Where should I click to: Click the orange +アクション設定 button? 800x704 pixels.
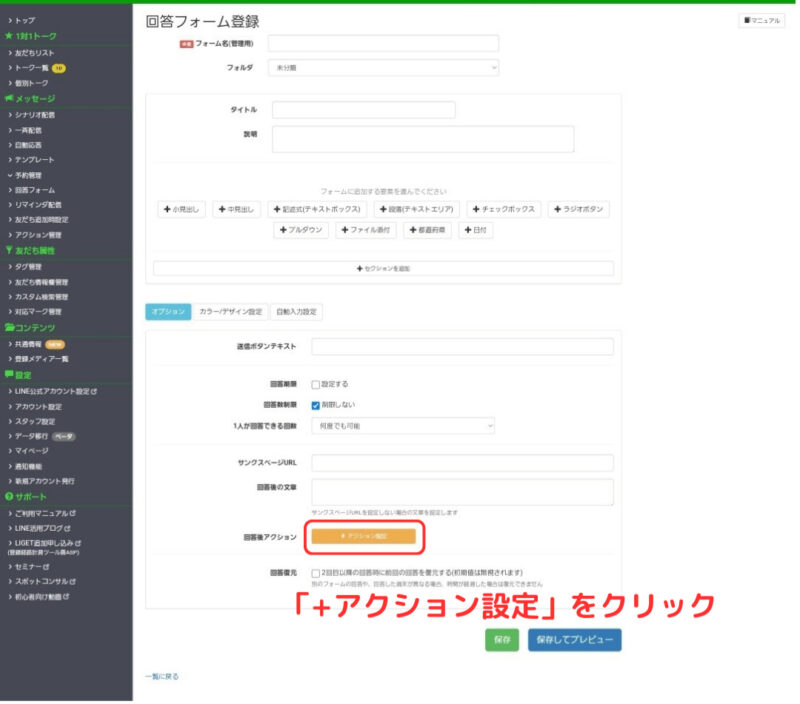click(364, 538)
